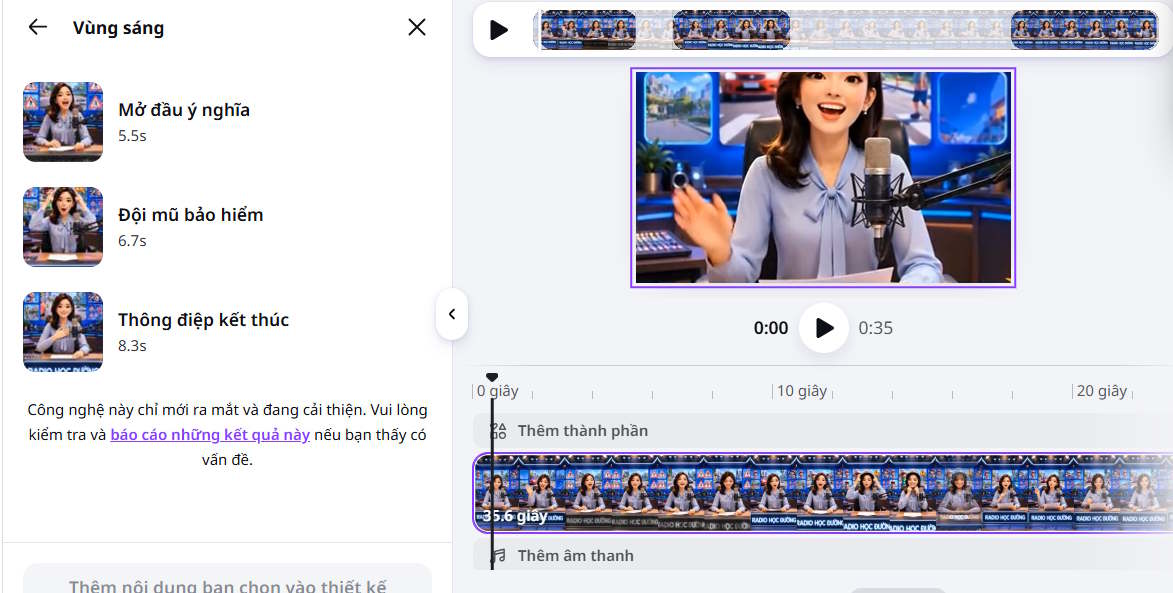Close the Vùng sáng panel
1173x593 pixels.
417,27
